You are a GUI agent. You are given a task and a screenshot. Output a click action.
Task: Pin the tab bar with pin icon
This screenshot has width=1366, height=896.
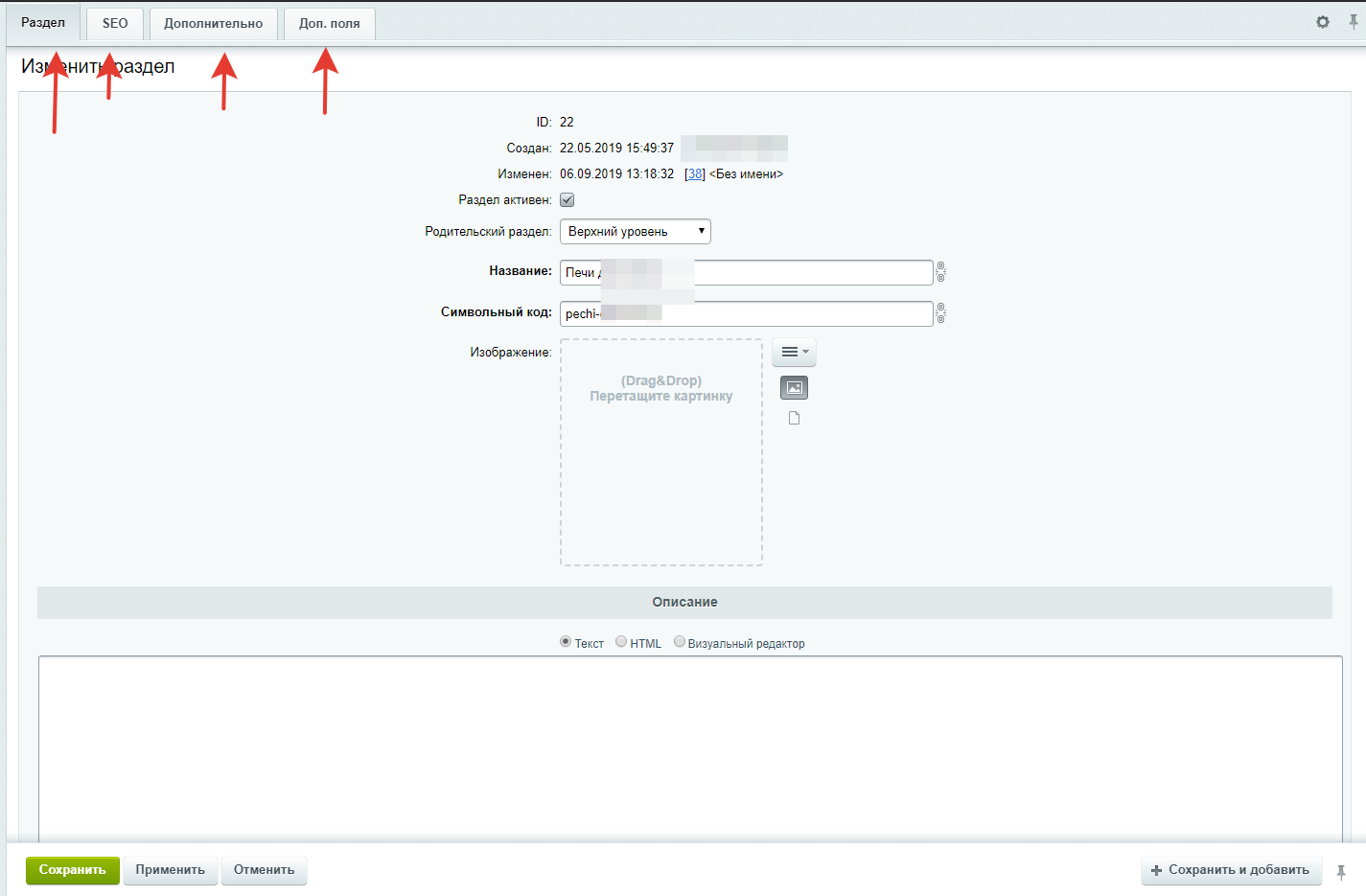[x=1353, y=22]
